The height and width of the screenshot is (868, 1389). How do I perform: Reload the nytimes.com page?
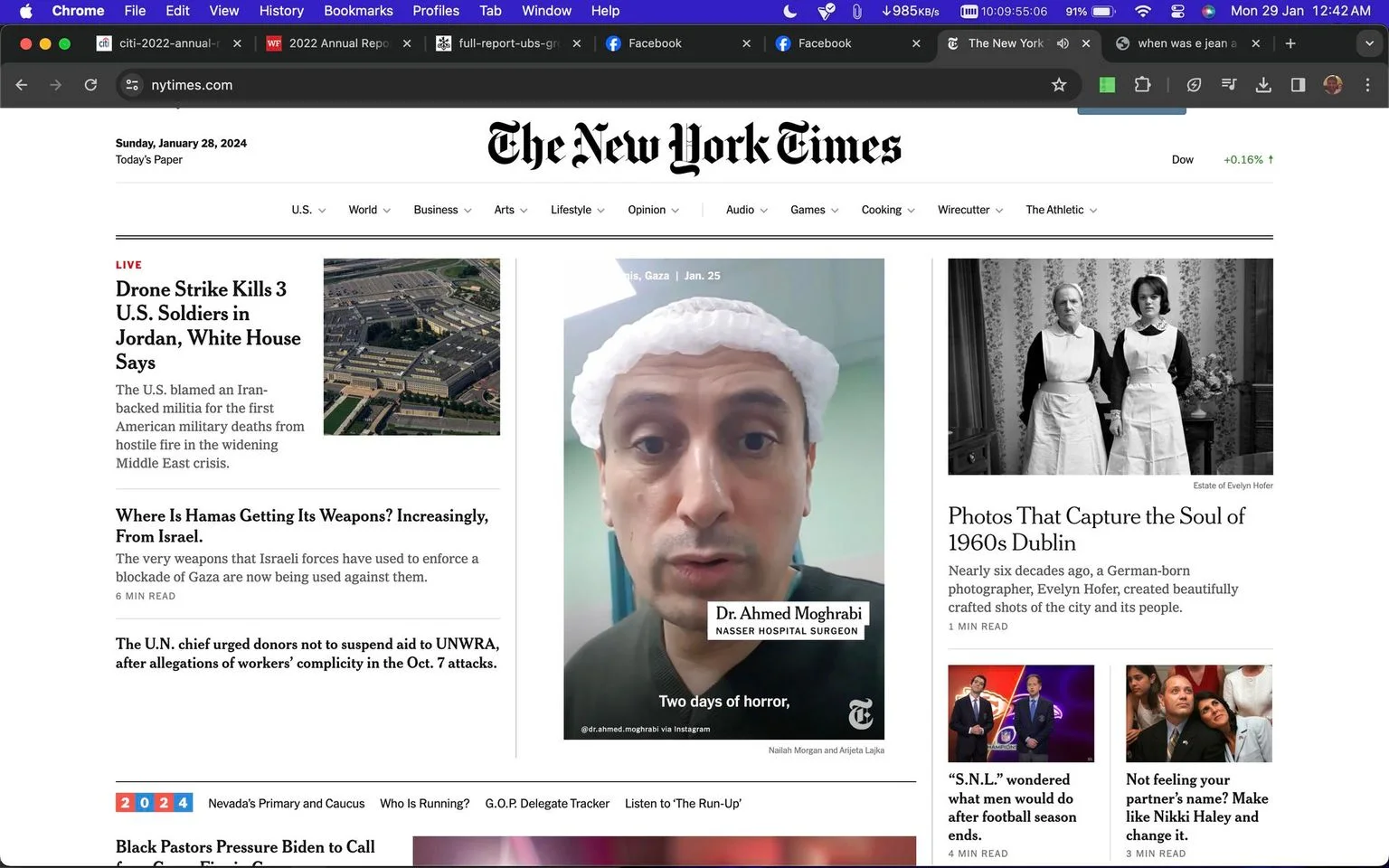(90, 85)
